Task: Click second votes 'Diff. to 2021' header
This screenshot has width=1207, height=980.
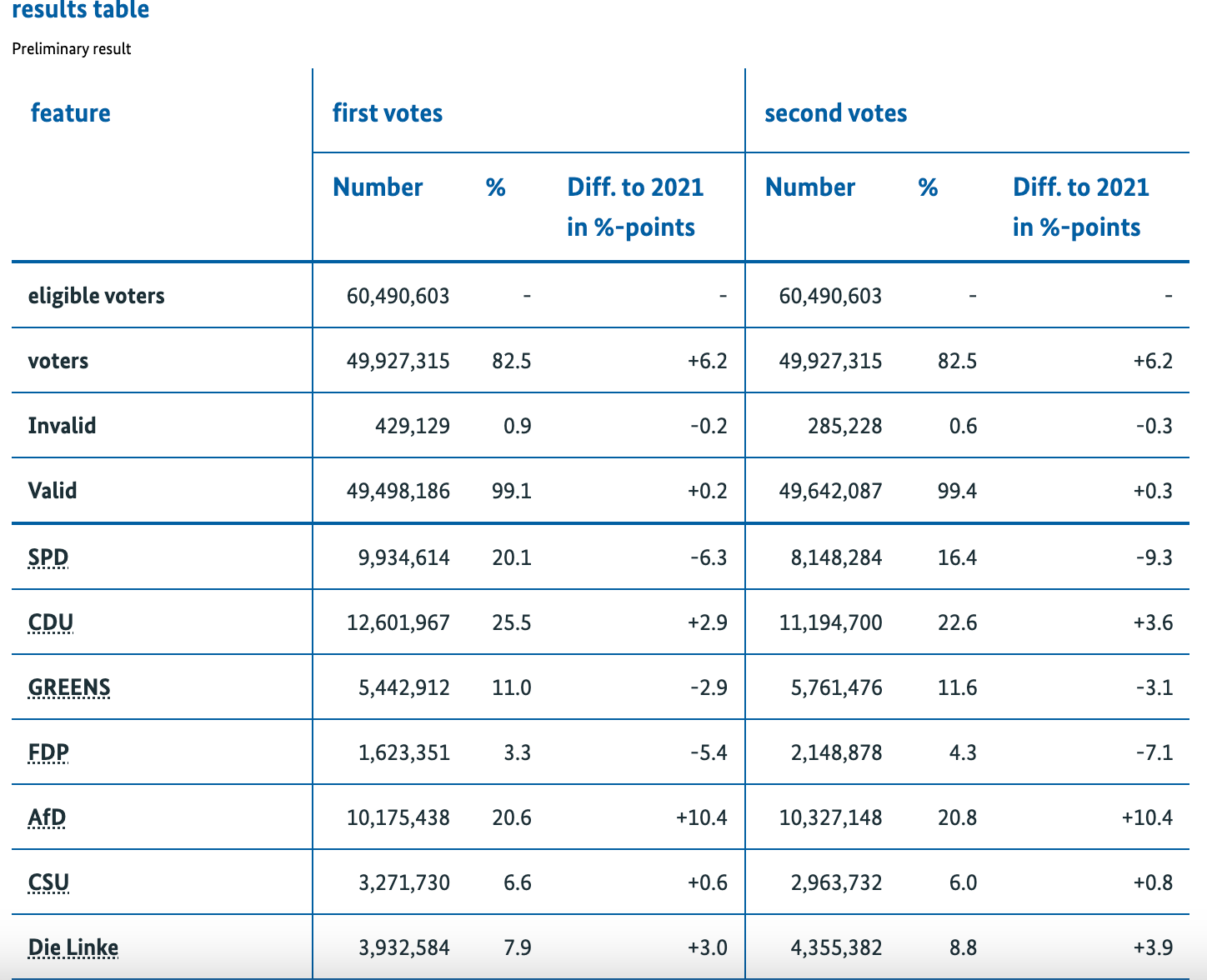Action: 1081,207
